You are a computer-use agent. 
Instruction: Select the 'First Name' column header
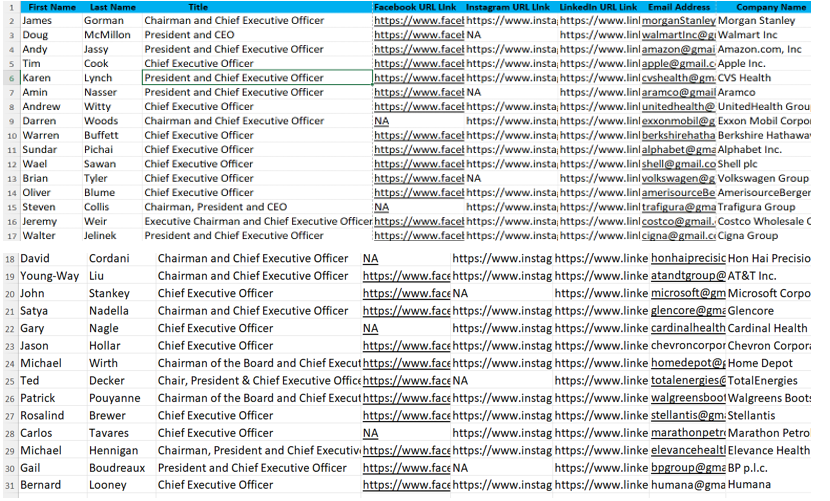51,7
